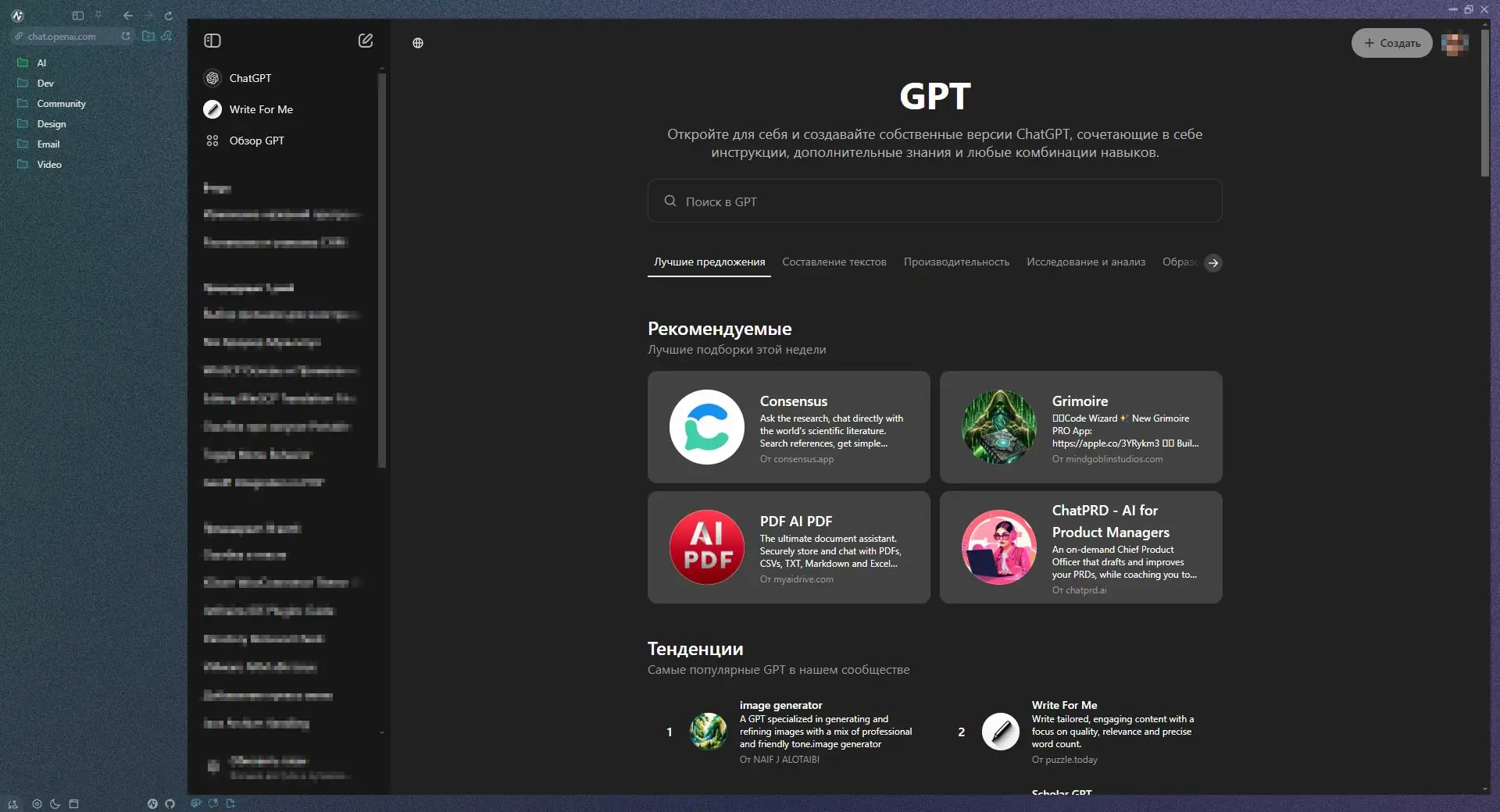Open the trending image generator GPT
The width and height of the screenshot is (1500, 812).
point(789,732)
